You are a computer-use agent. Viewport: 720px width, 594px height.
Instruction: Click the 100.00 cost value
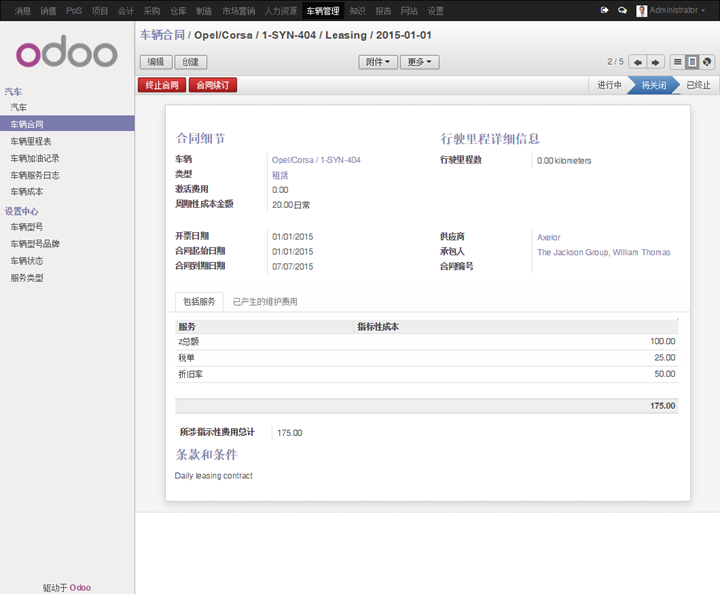click(x=663, y=341)
